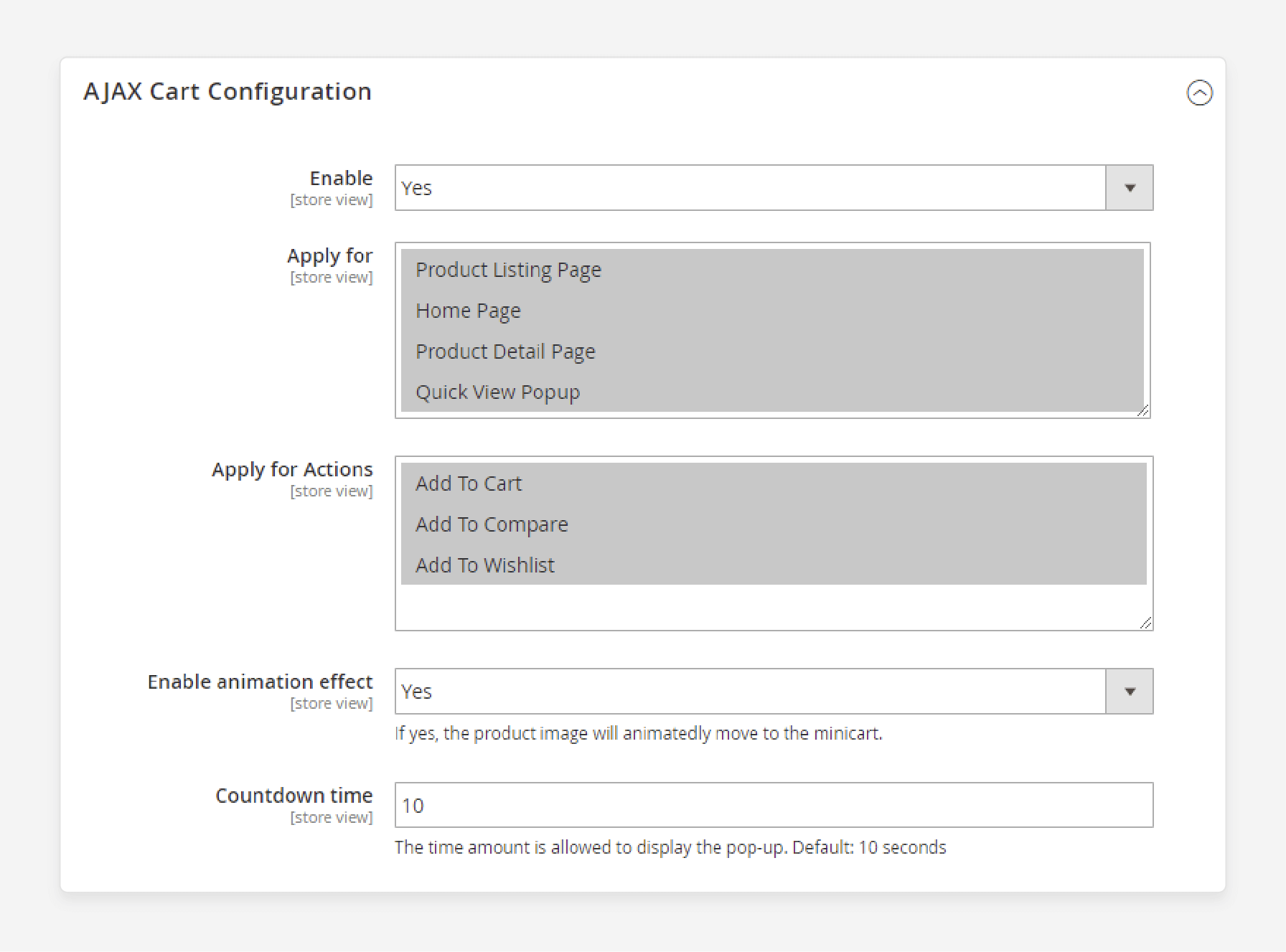This screenshot has height=952, width=1286.
Task: Click the resize handle of Apply for list
Action: pyautogui.click(x=1143, y=410)
